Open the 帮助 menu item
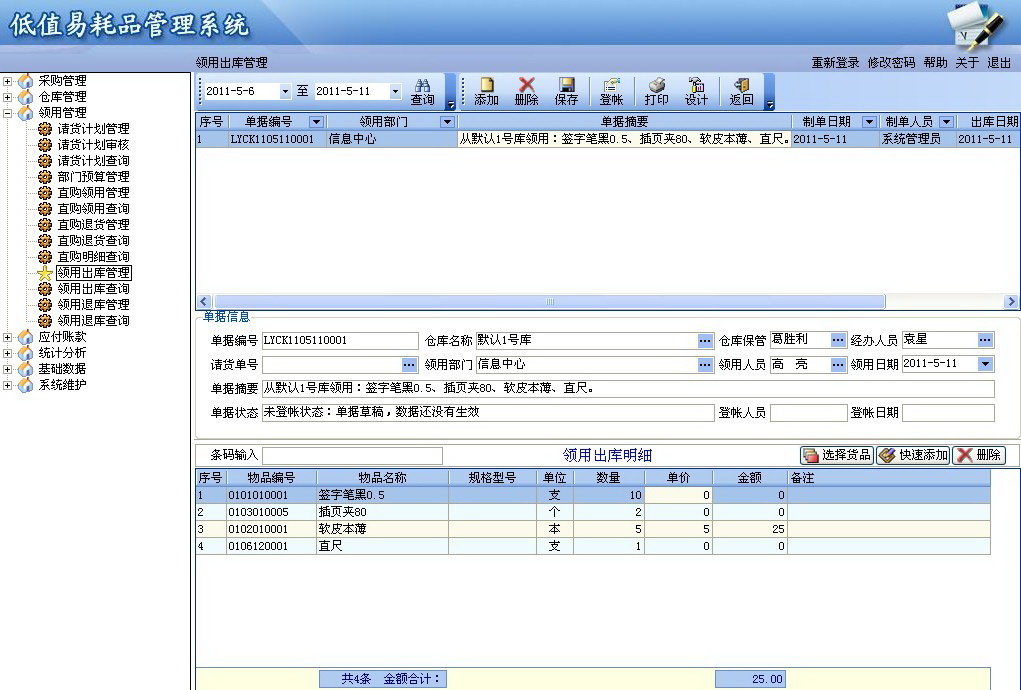 pos(935,62)
